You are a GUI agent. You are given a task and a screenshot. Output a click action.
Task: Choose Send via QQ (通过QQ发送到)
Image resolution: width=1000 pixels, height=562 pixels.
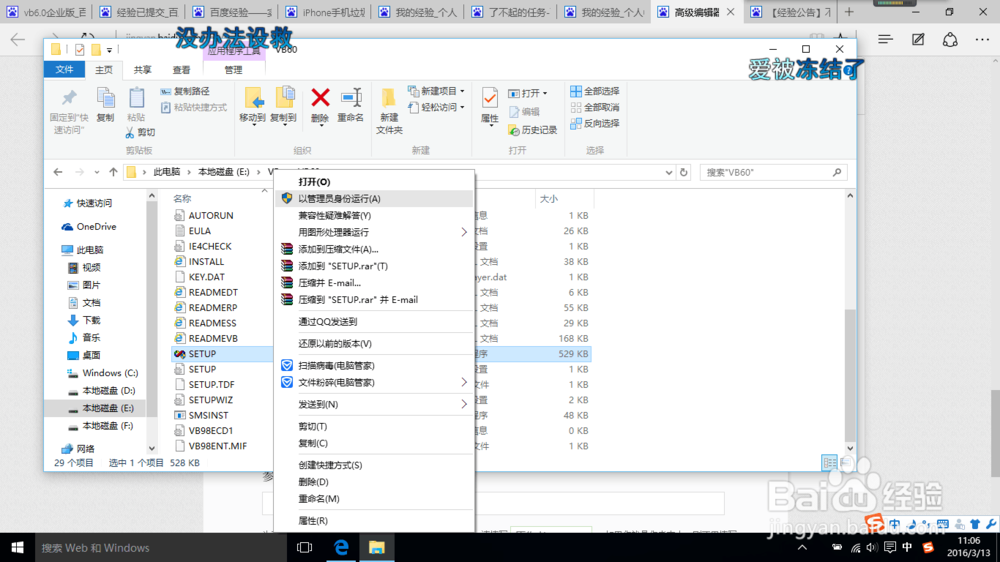coord(374,322)
